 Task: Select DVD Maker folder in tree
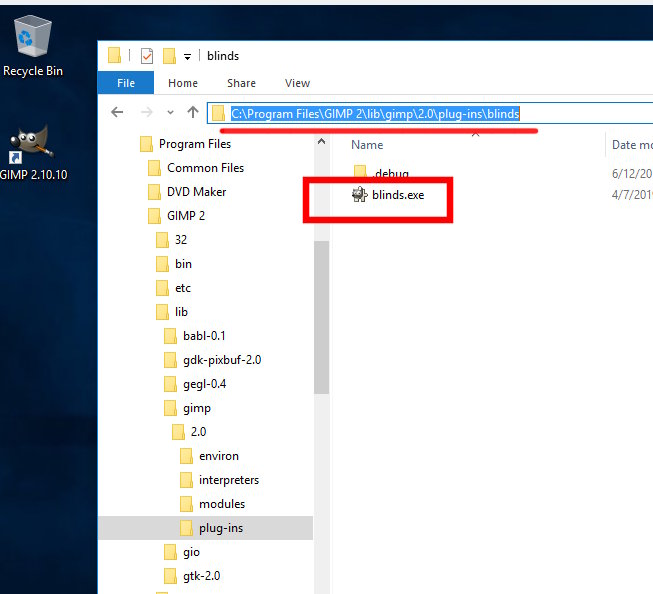click(x=187, y=192)
